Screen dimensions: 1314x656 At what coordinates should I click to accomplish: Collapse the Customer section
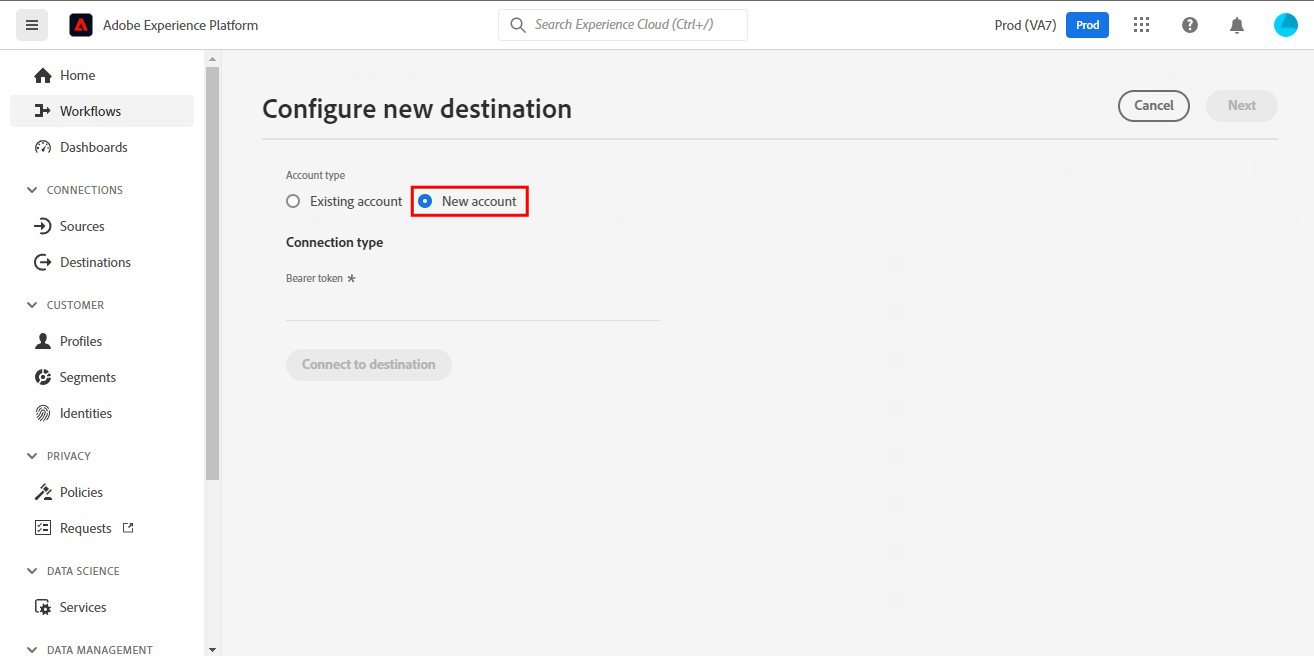tap(31, 305)
